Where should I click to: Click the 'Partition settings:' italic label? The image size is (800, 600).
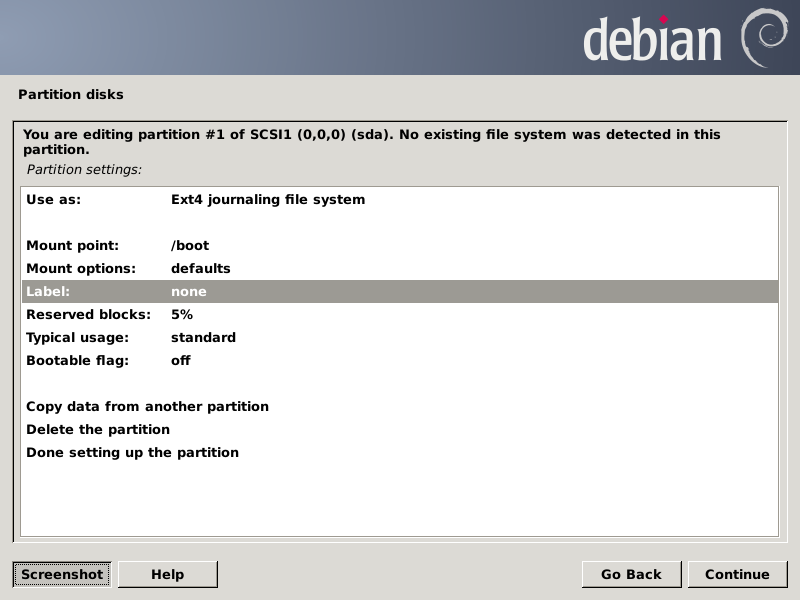84,169
